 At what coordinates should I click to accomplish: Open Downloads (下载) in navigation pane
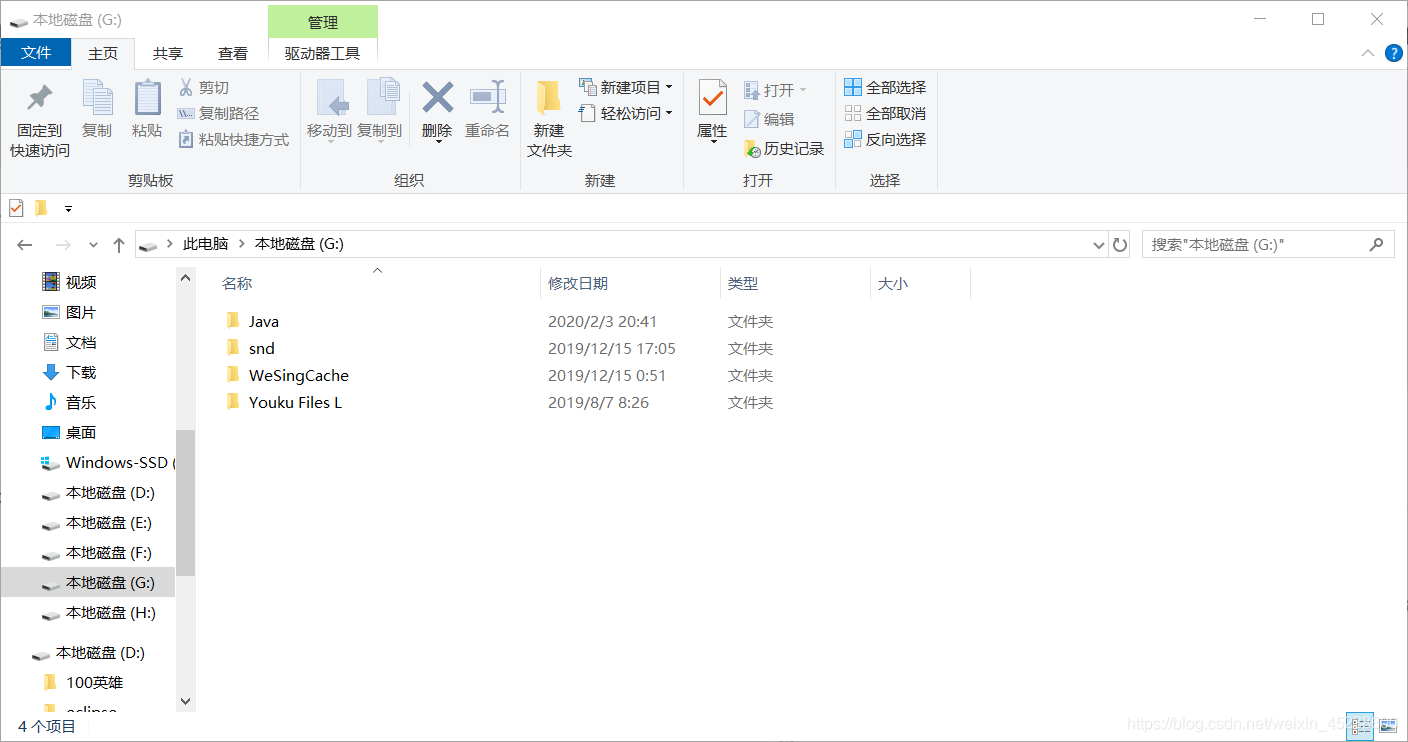click(81, 373)
